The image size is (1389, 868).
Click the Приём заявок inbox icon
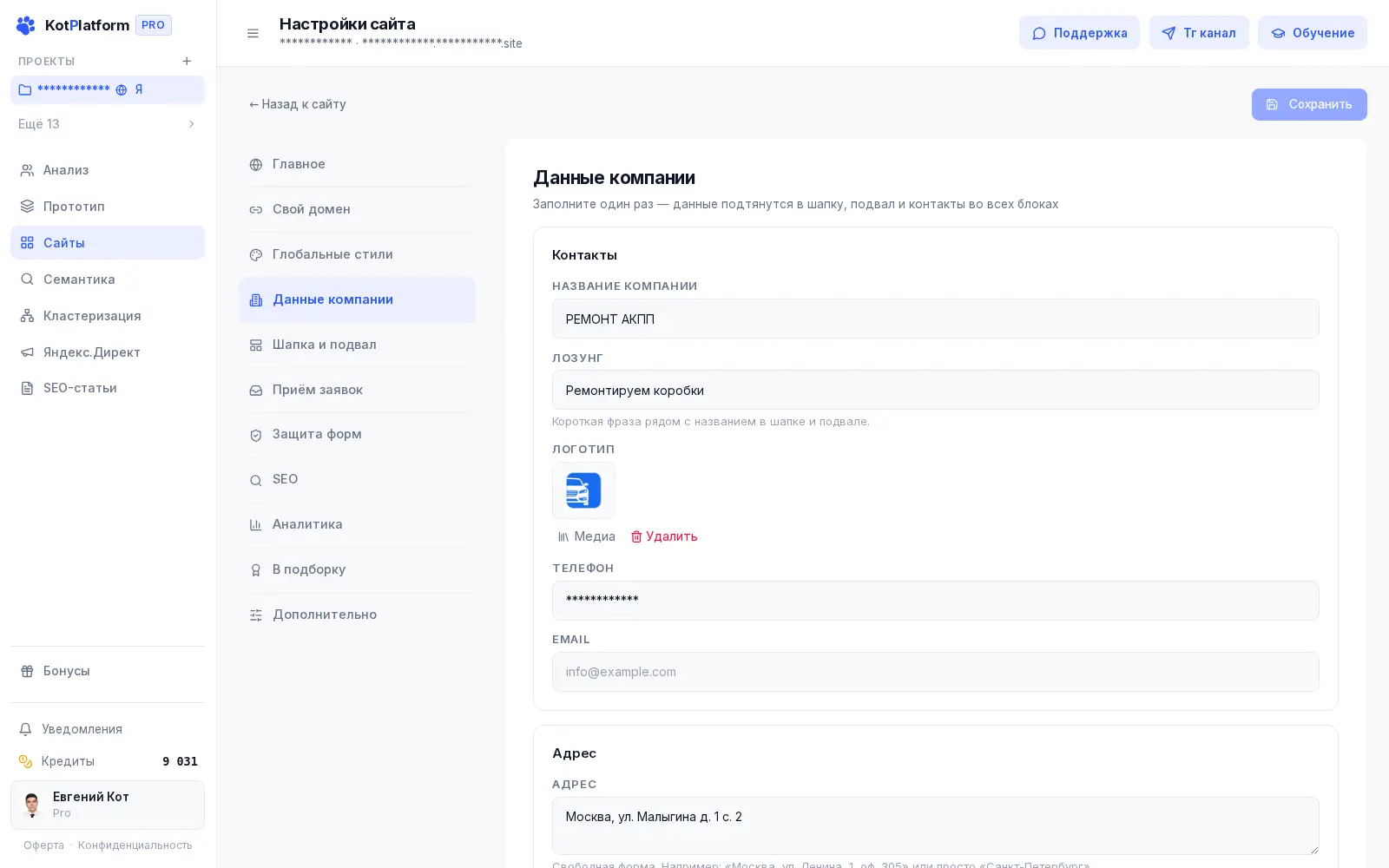tap(256, 391)
